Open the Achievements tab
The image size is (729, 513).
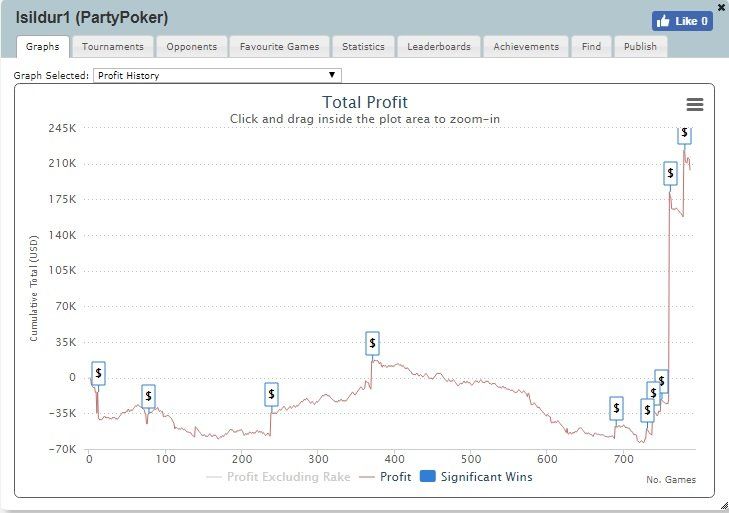[526, 47]
